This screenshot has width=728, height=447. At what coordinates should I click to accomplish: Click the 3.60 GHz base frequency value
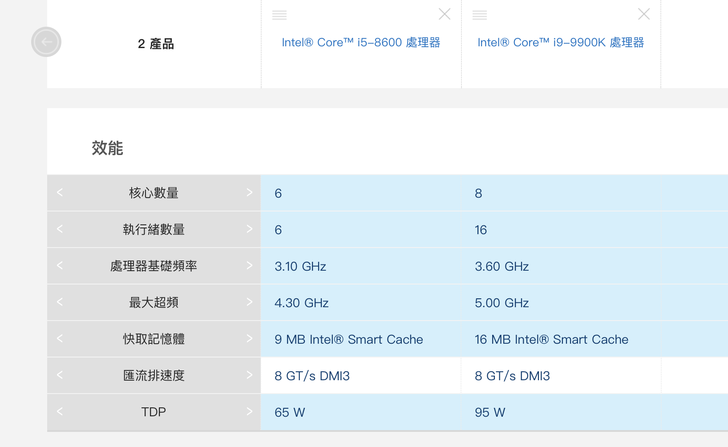[501, 266]
